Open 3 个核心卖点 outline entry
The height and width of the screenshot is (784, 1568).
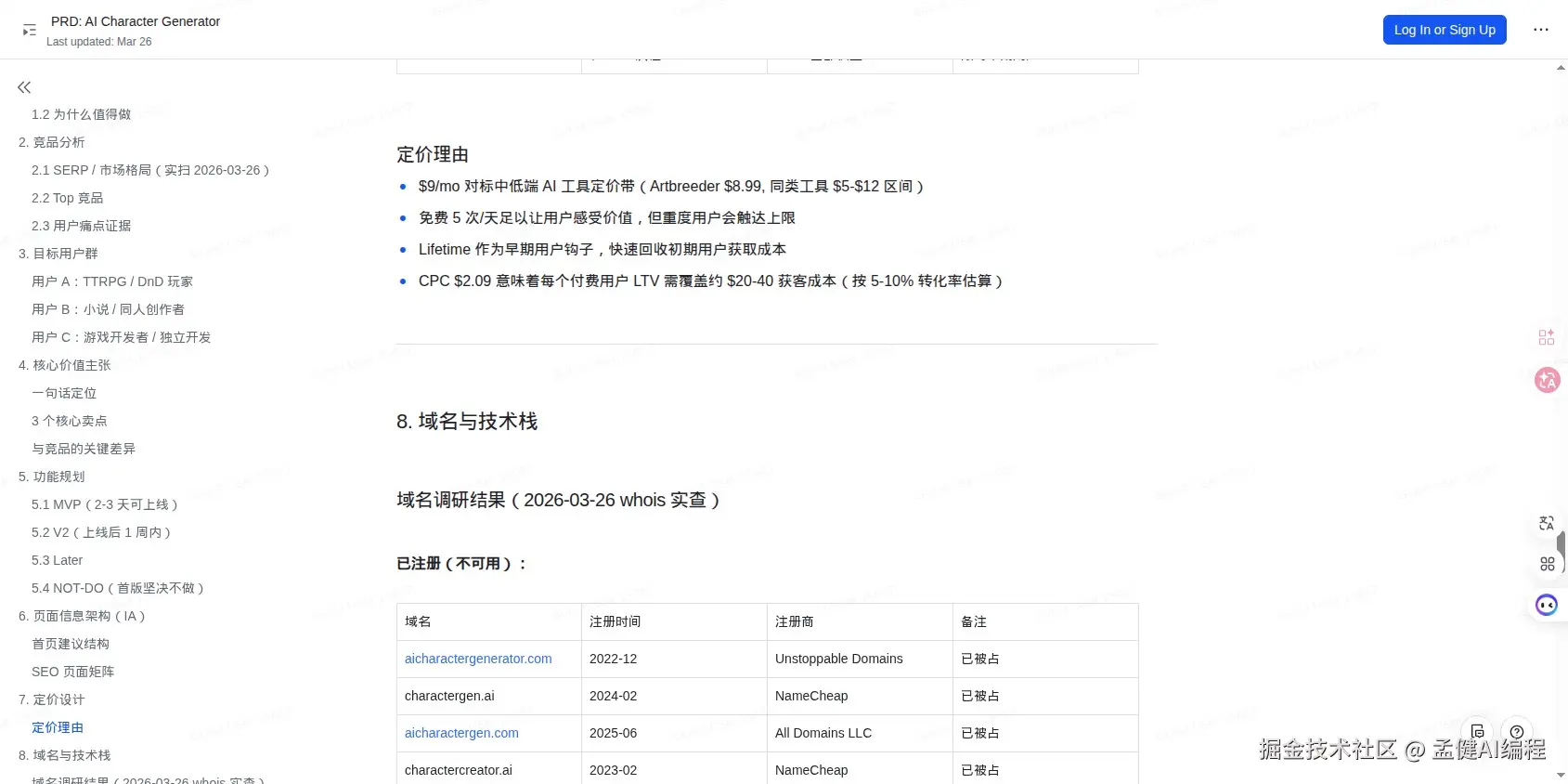(70, 421)
